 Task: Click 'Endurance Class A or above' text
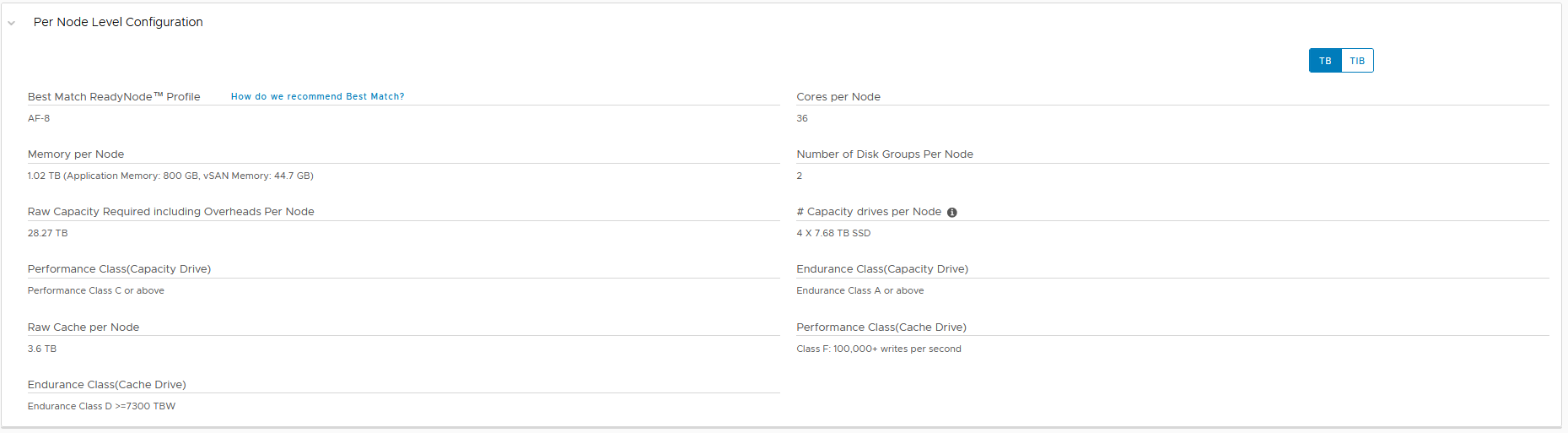[x=860, y=290]
